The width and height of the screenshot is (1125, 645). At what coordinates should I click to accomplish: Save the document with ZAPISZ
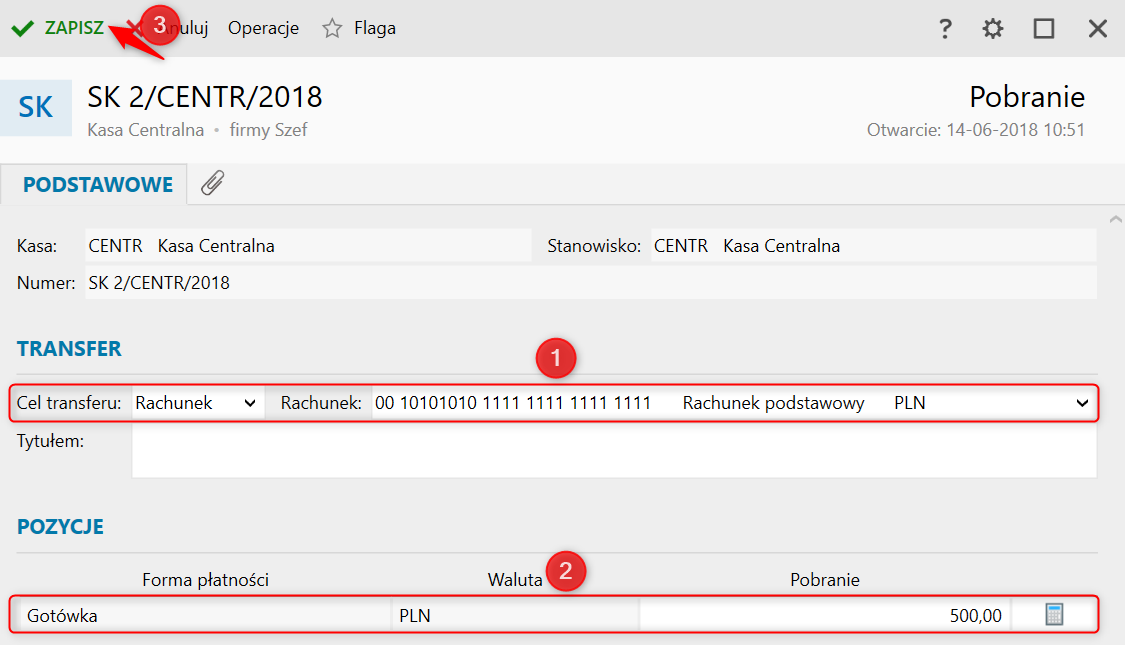pyautogui.click(x=74, y=28)
